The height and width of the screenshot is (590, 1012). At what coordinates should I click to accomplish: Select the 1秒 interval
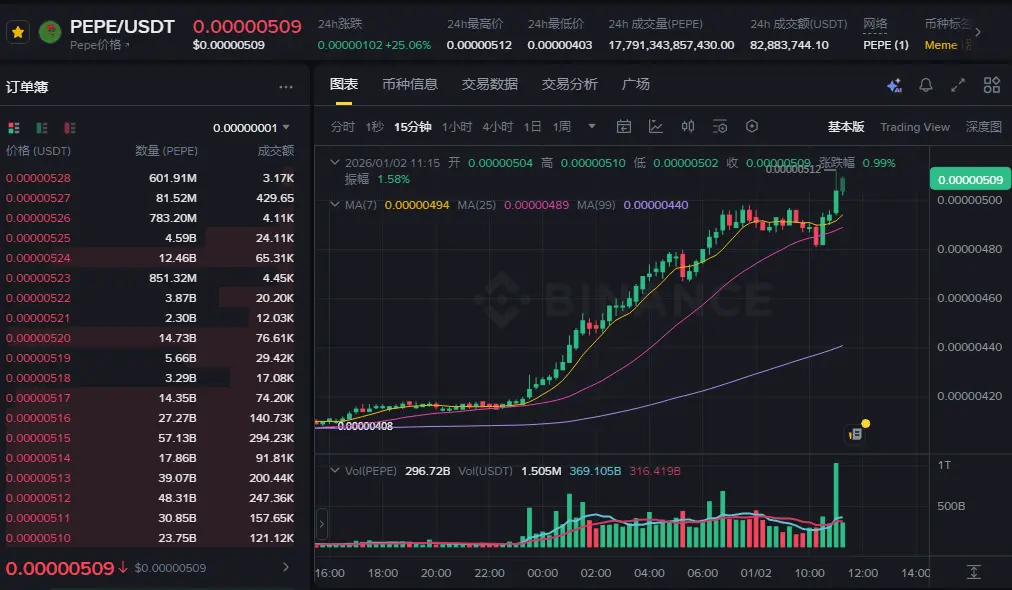[x=374, y=127]
